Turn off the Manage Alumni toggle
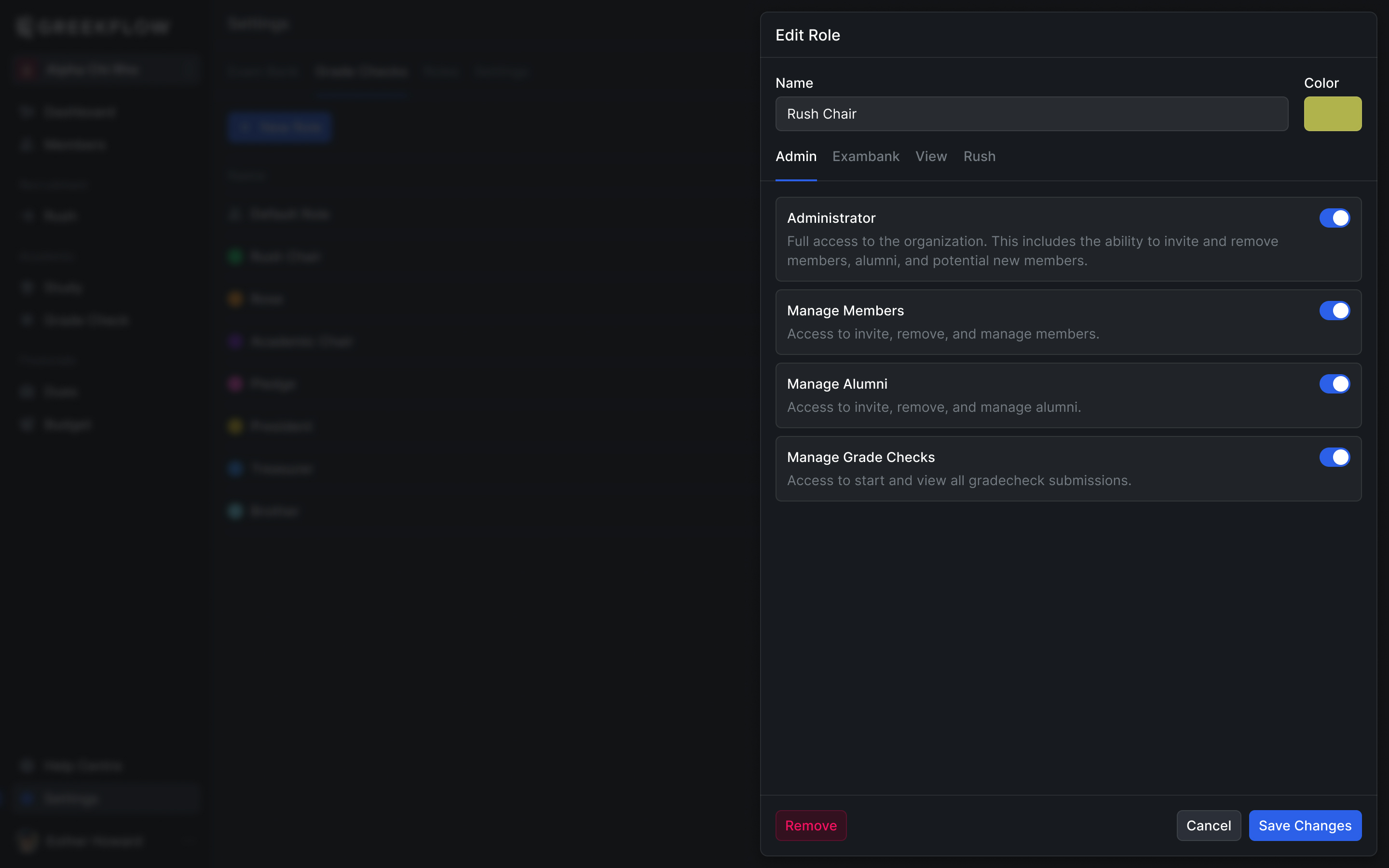 (x=1335, y=384)
